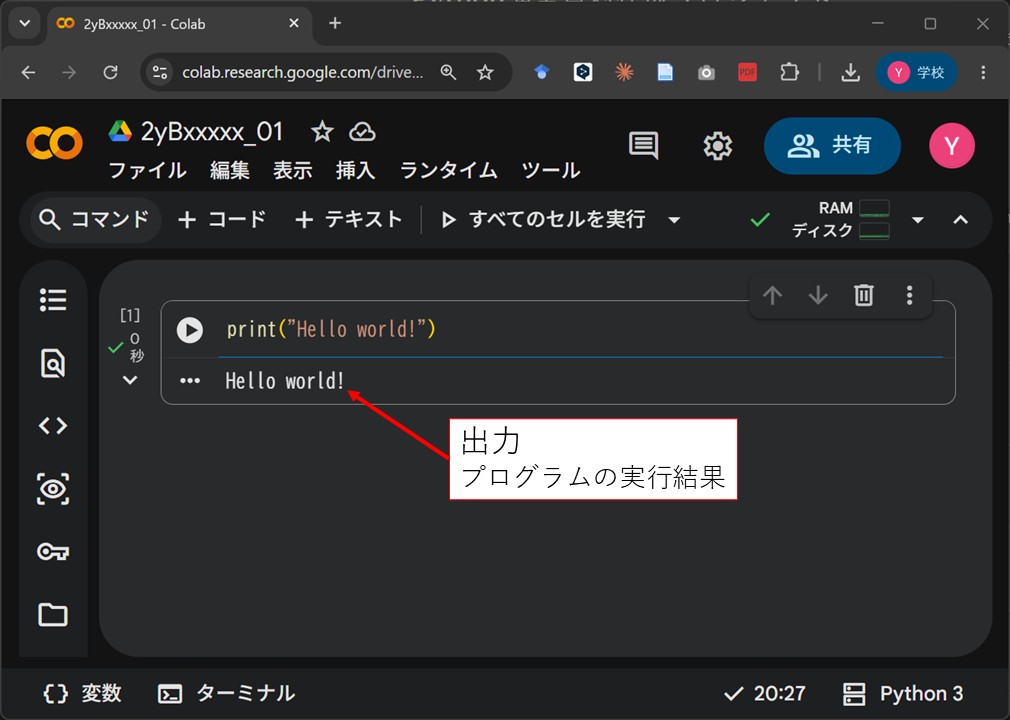Click the 20:27 execution status

point(765,694)
